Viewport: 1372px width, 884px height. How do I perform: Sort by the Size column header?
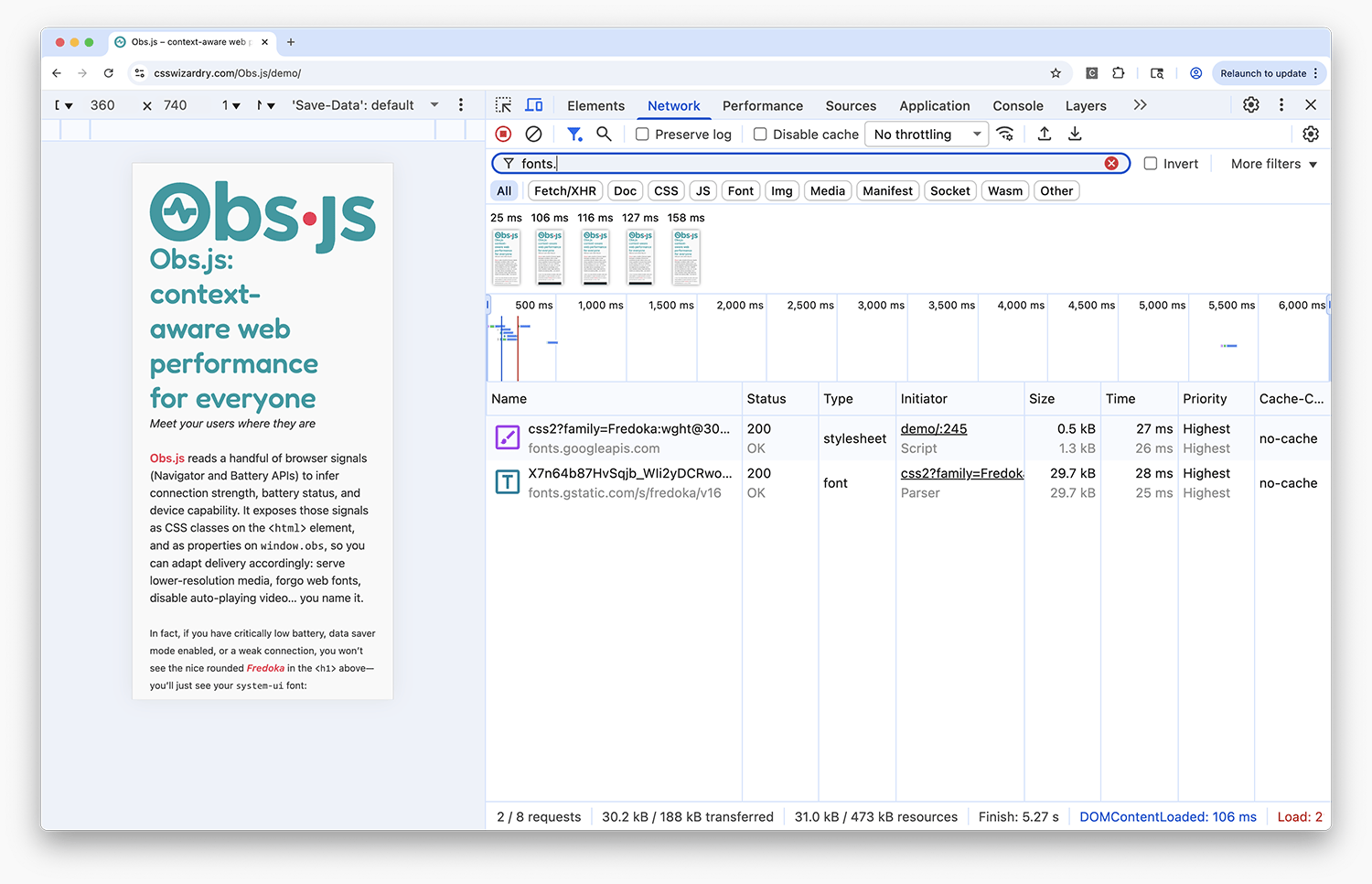point(1062,399)
